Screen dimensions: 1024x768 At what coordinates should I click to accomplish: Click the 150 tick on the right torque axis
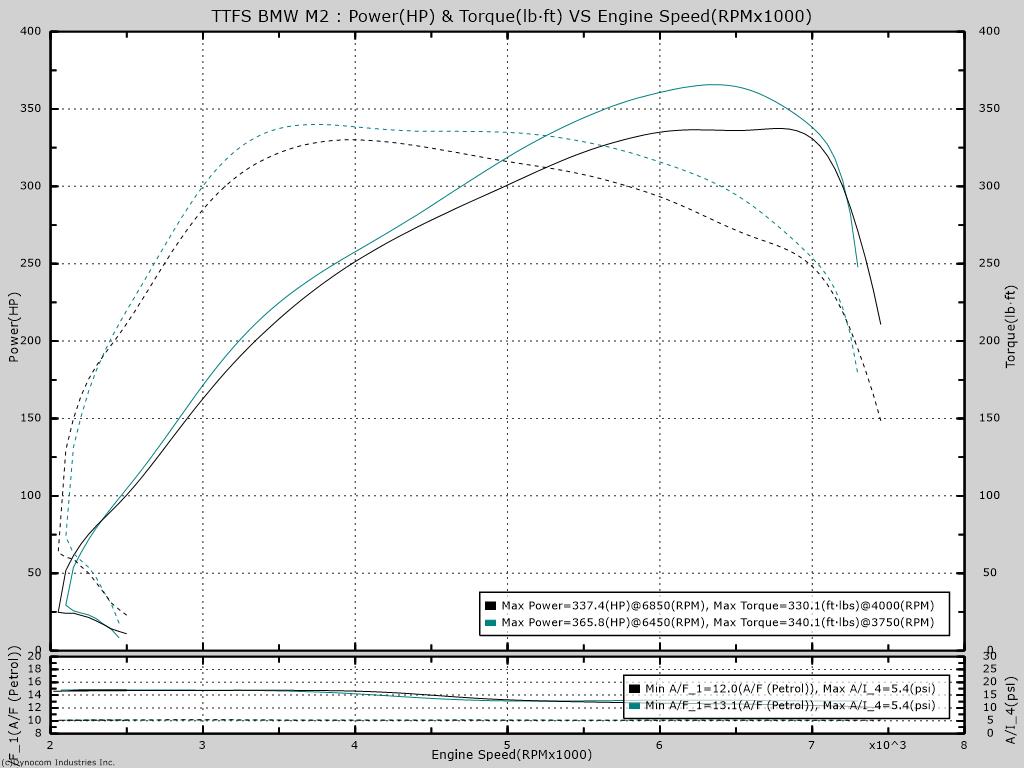988,418
